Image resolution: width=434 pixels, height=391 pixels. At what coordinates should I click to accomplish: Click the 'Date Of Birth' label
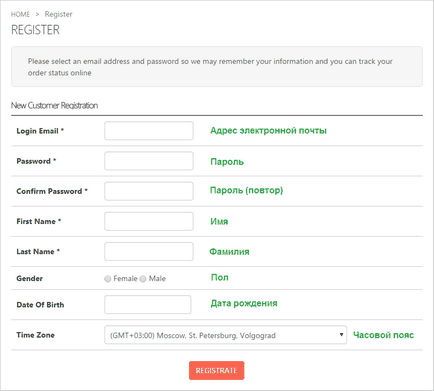[40, 305]
